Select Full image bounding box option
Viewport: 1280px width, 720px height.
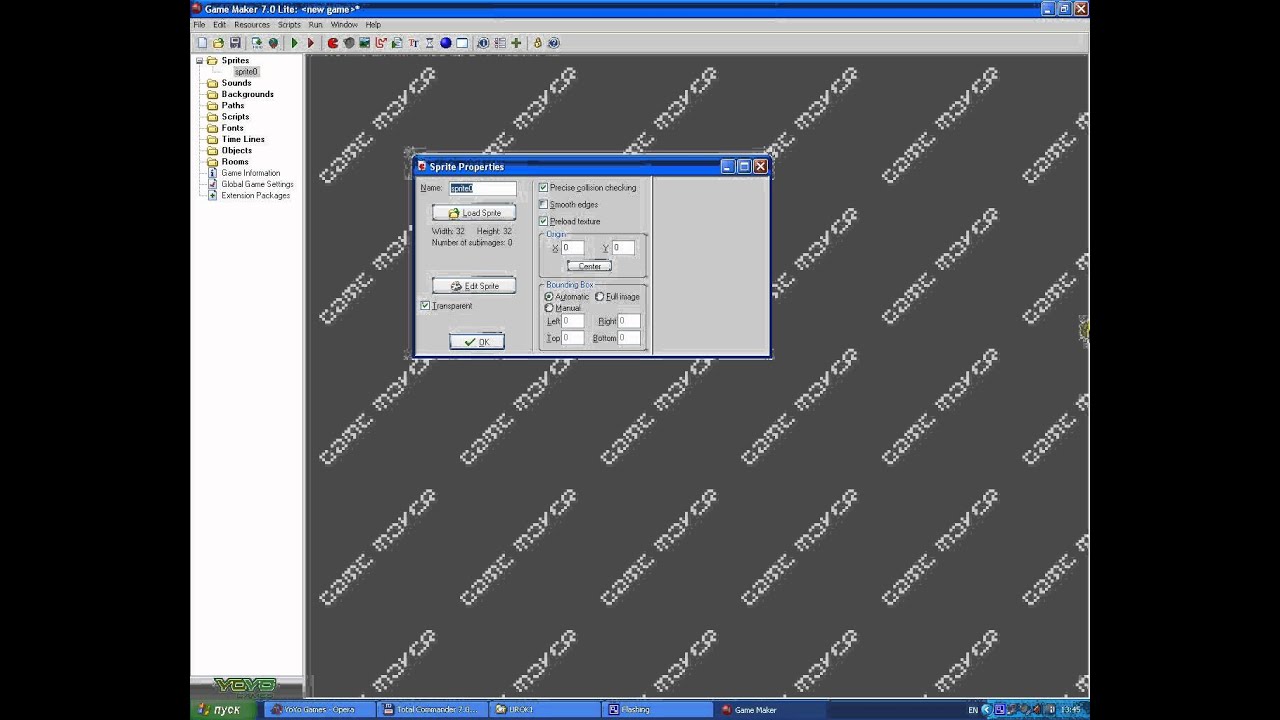click(600, 297)
